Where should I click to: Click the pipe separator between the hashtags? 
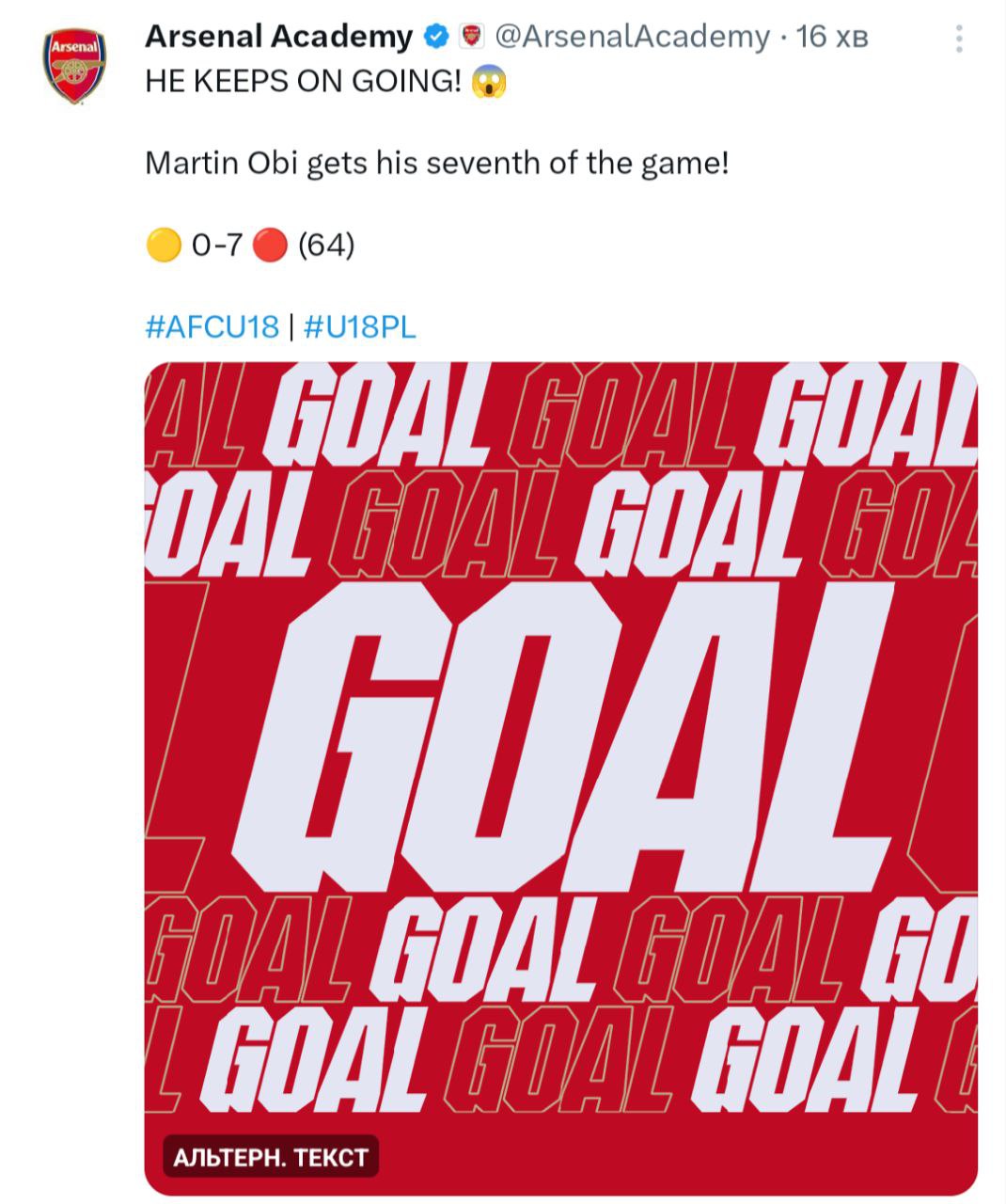(x=291, y=326)
